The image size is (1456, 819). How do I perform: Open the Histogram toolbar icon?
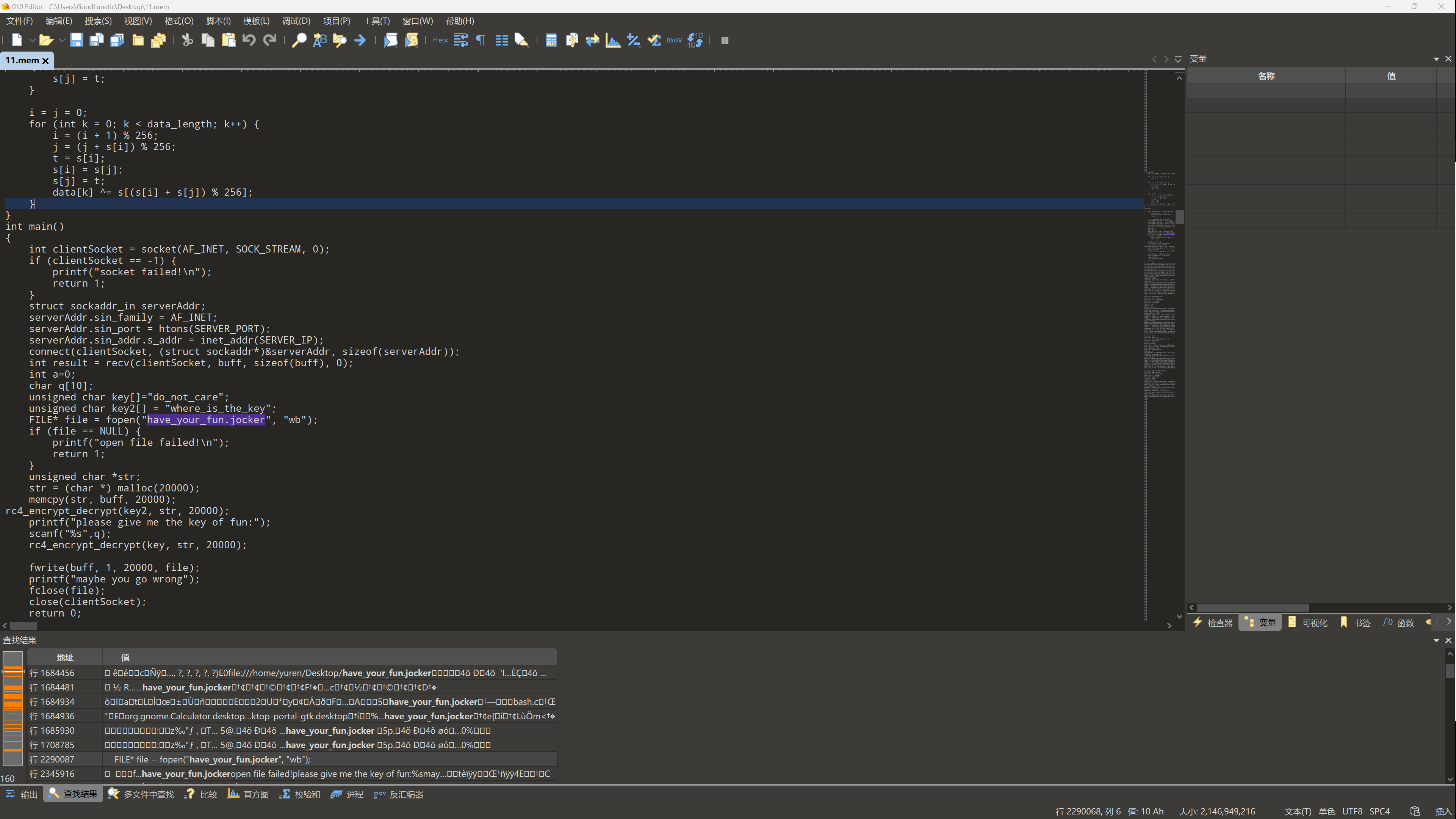pos(613,40)
